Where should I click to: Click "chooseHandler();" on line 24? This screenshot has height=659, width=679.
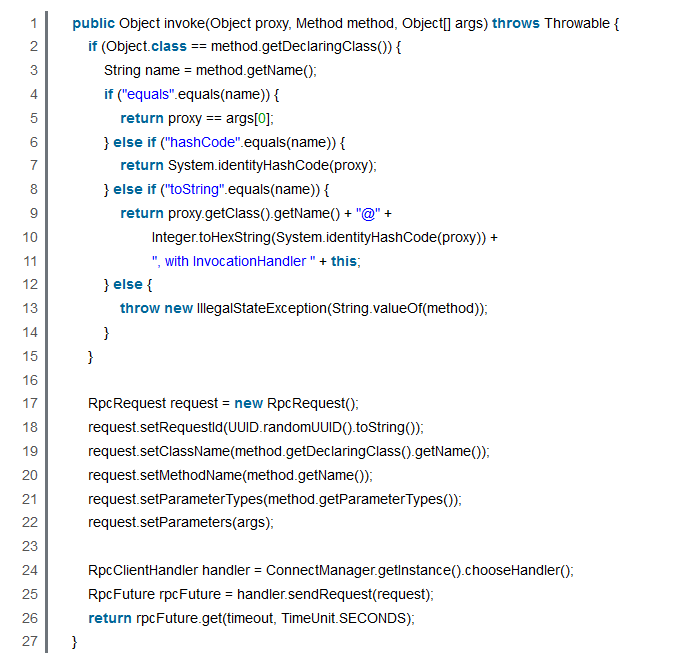tap(519, 570)
